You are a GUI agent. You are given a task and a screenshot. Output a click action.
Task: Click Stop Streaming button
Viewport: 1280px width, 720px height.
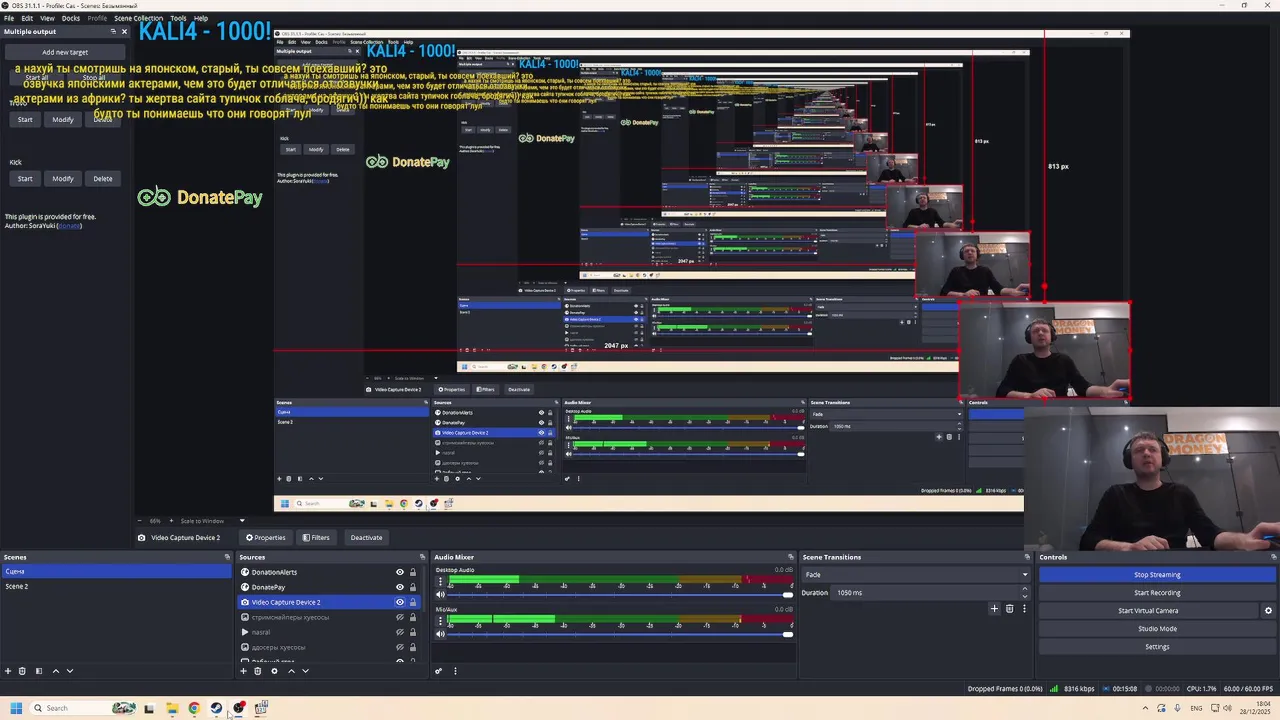point(1157,575)
